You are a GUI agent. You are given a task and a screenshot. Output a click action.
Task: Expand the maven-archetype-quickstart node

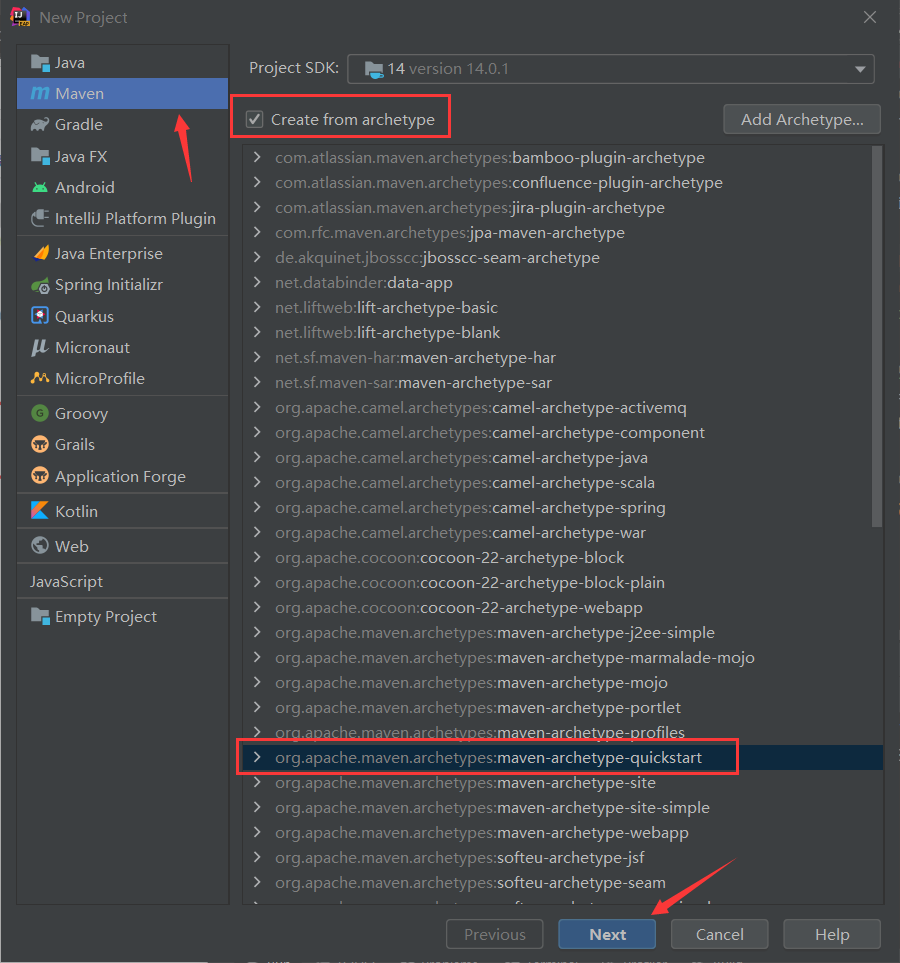(x=257, y=758)
